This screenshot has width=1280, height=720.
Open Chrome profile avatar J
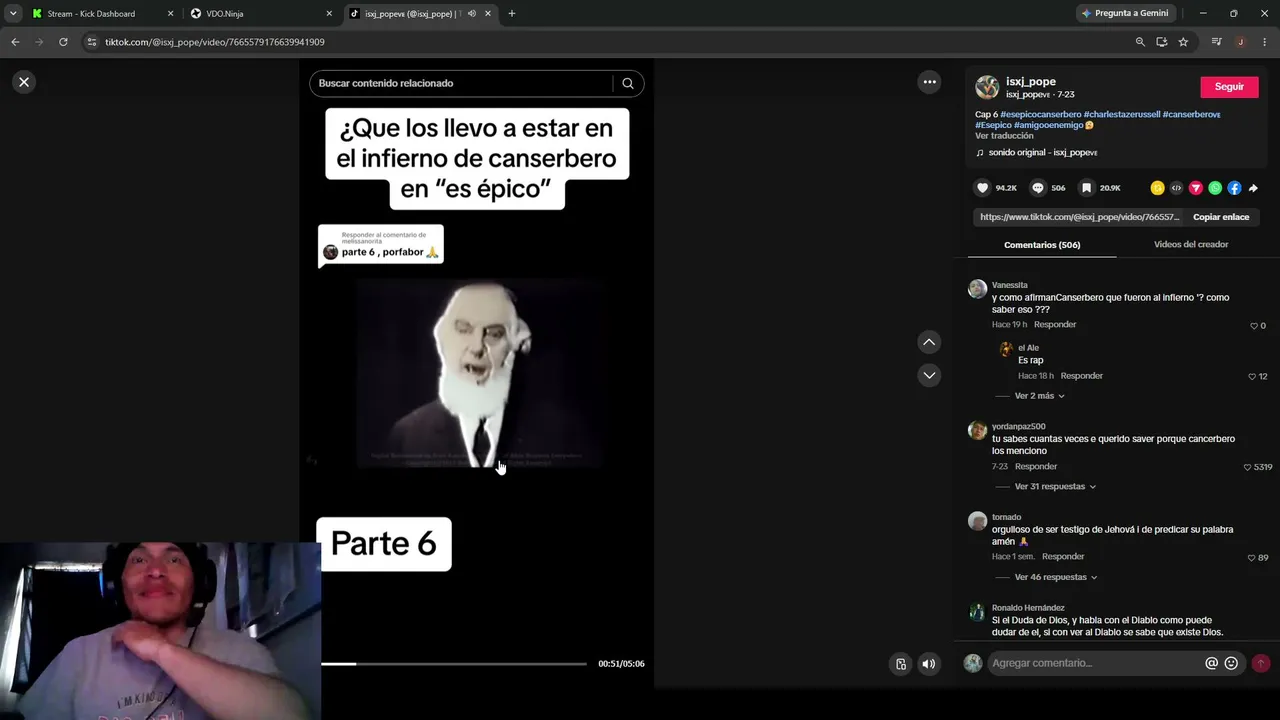(1240, 42)
